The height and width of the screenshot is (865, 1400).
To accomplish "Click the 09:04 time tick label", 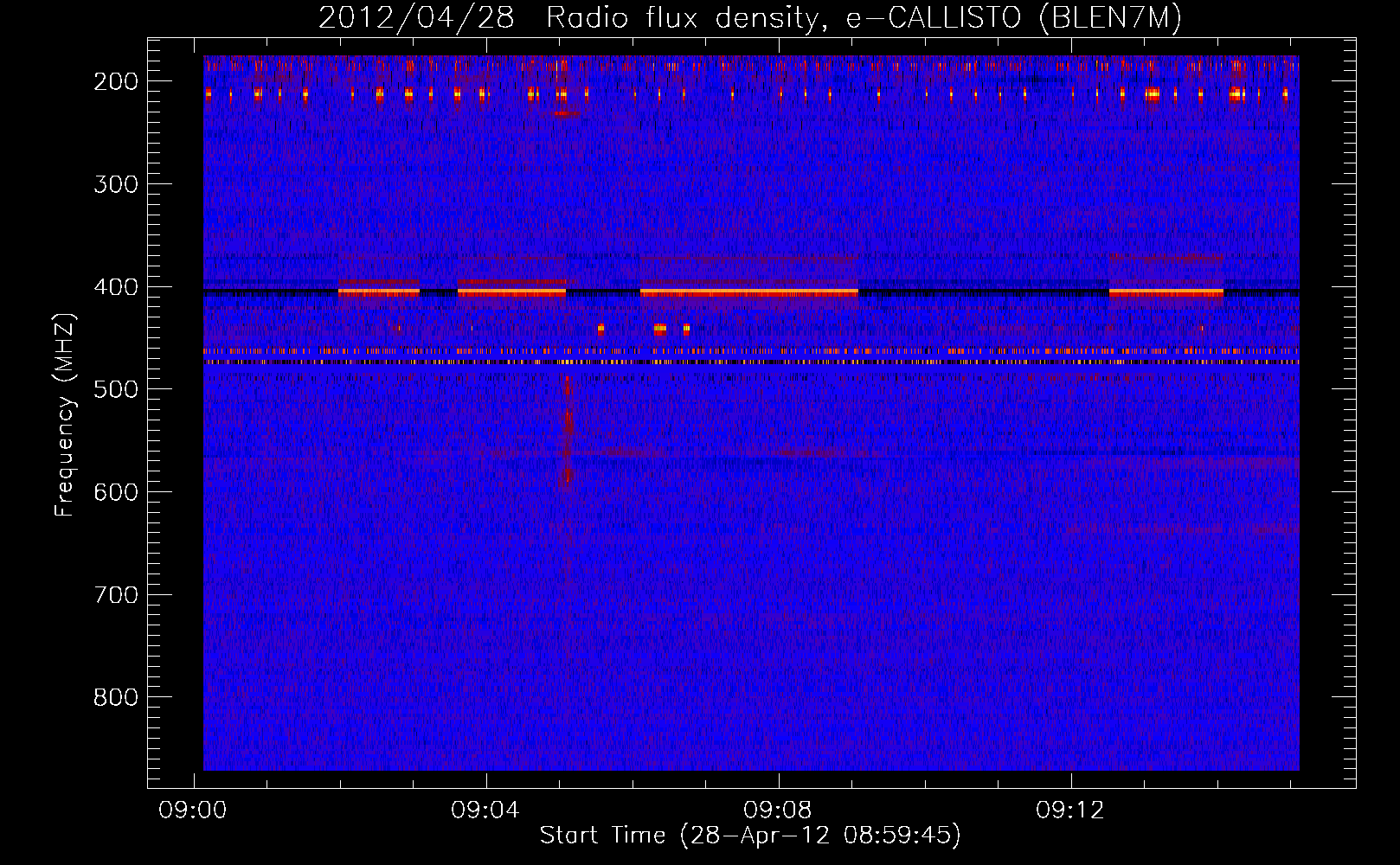I will (485, 810).
